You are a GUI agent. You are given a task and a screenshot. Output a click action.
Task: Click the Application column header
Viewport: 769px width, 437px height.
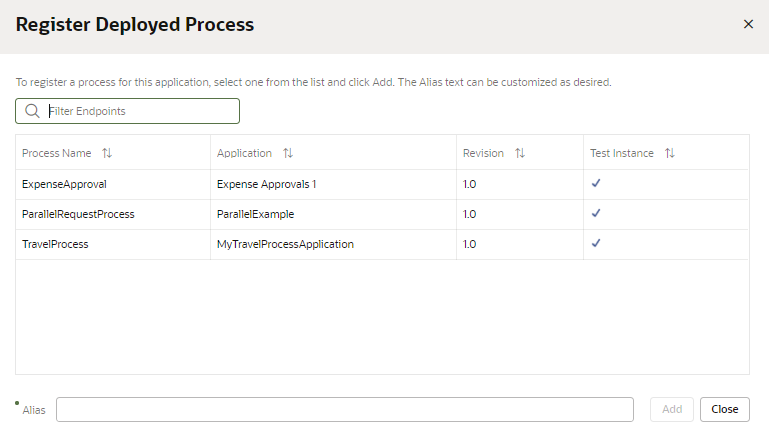click(x=333, y=153)
